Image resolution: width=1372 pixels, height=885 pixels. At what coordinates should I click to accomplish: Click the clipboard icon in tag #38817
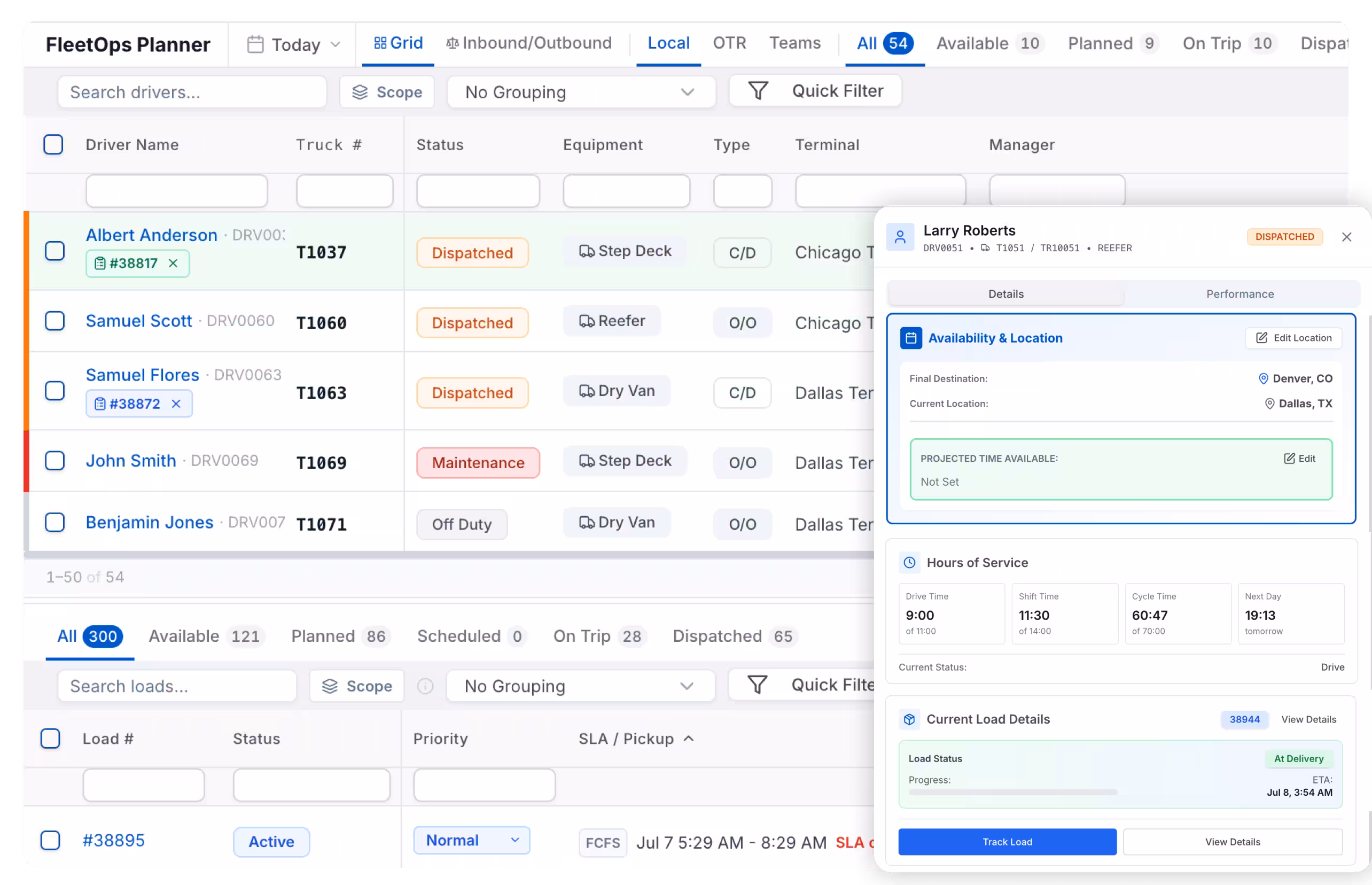(100, 263)
